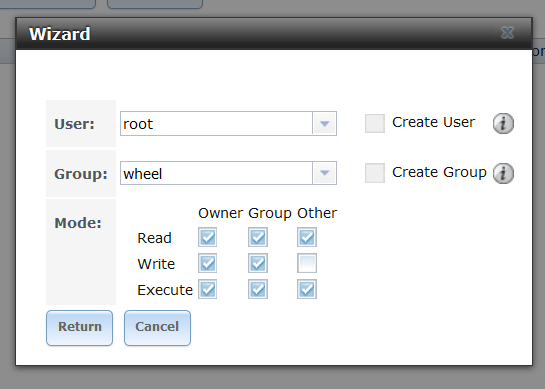This screenshot has width=545, height=389.
Task: Click the Cancel button
Action: 157,328
